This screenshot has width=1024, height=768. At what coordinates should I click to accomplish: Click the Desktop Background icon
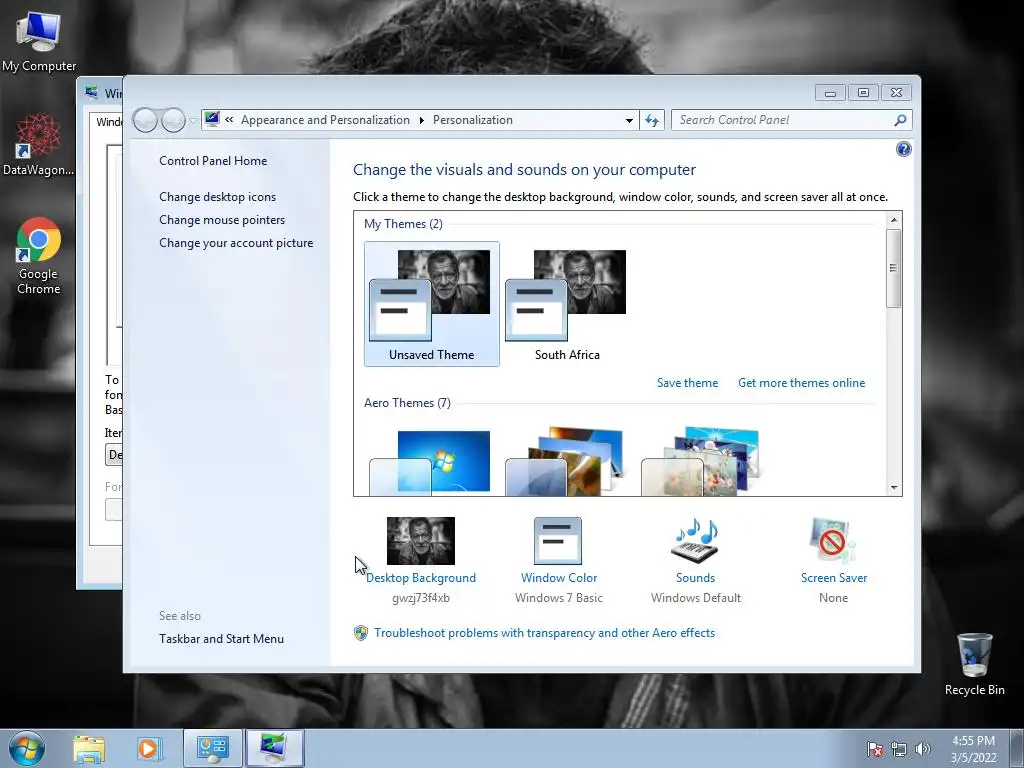click(421, 541)
